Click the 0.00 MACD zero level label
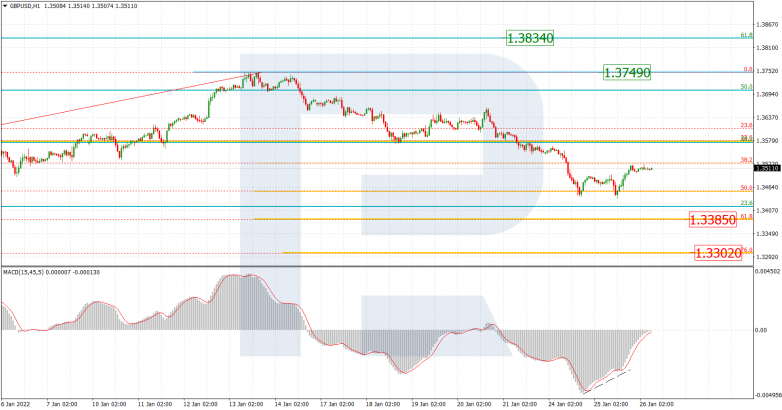 click(761, 330)
